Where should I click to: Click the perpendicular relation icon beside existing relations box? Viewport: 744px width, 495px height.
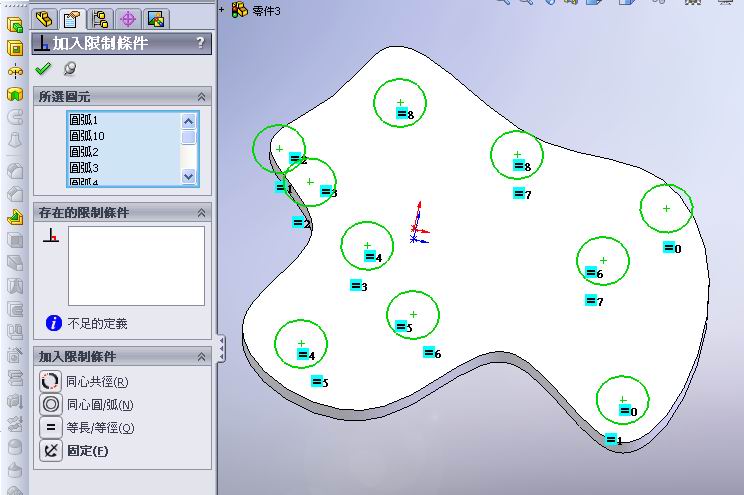tap(51, 235)
